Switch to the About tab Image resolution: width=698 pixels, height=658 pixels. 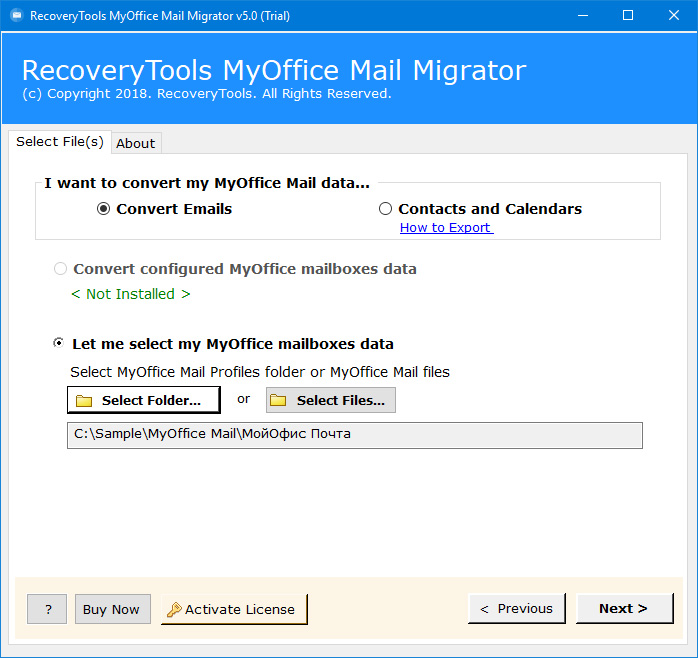coord(136,143)
